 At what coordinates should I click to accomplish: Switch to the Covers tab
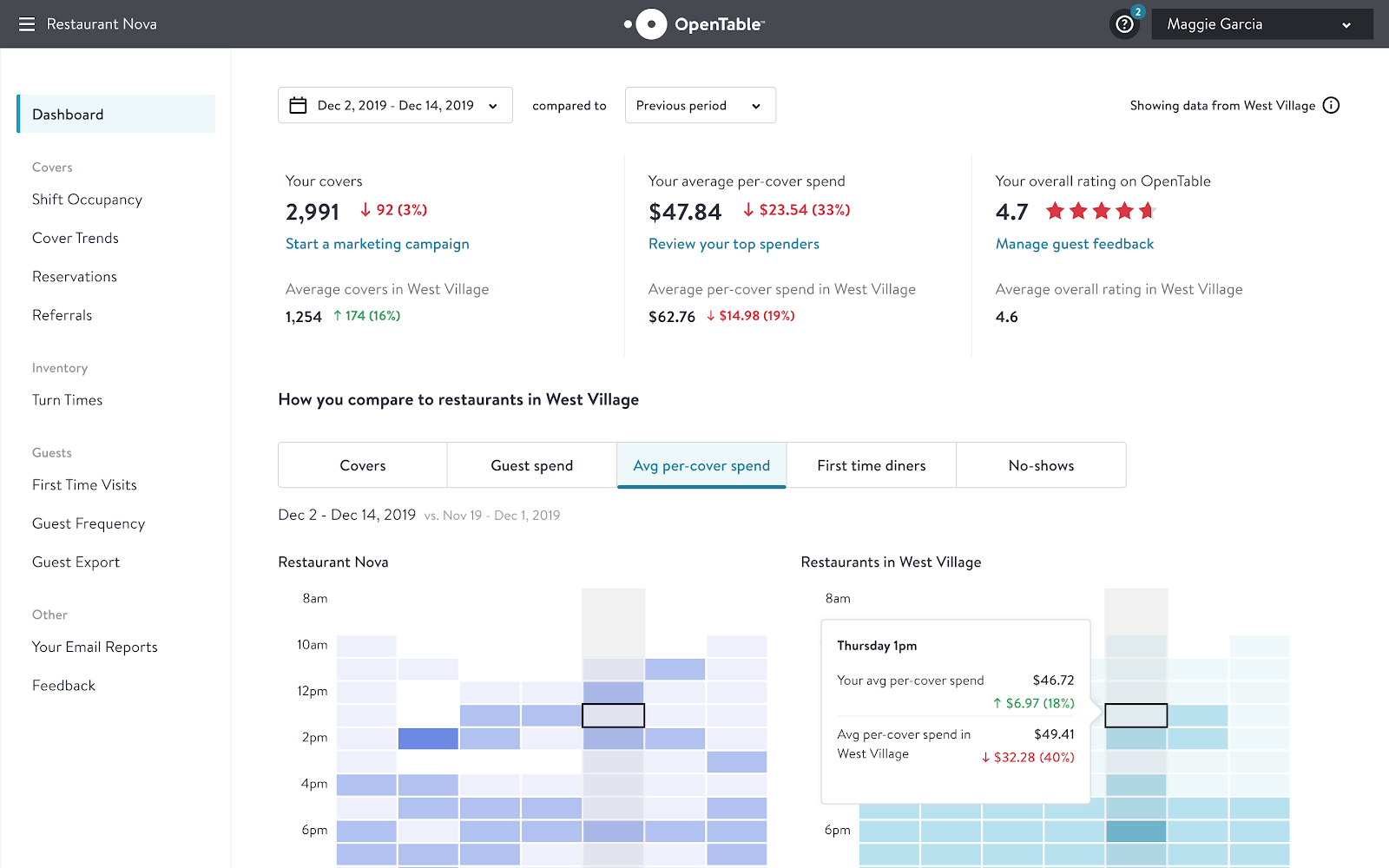(x=363, y=466)
